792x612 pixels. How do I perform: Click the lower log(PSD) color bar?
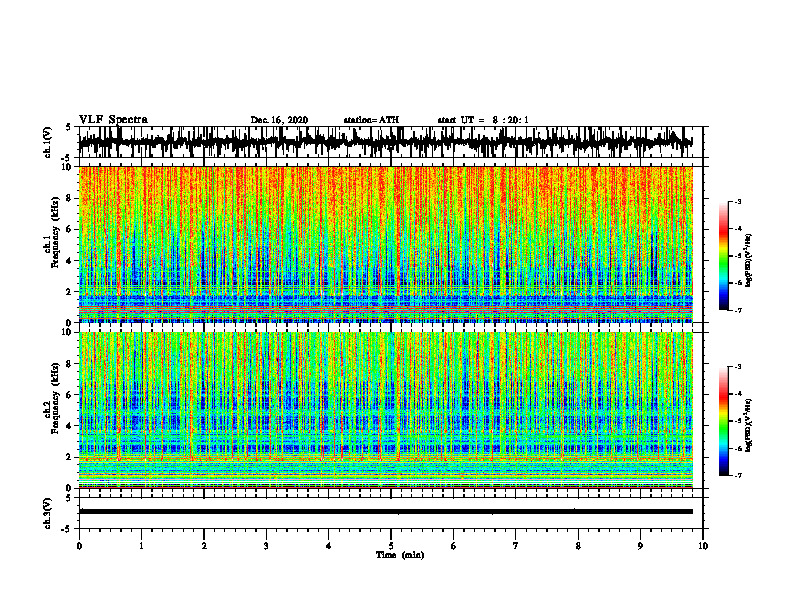pyautogui.click(x=724, y=421)
